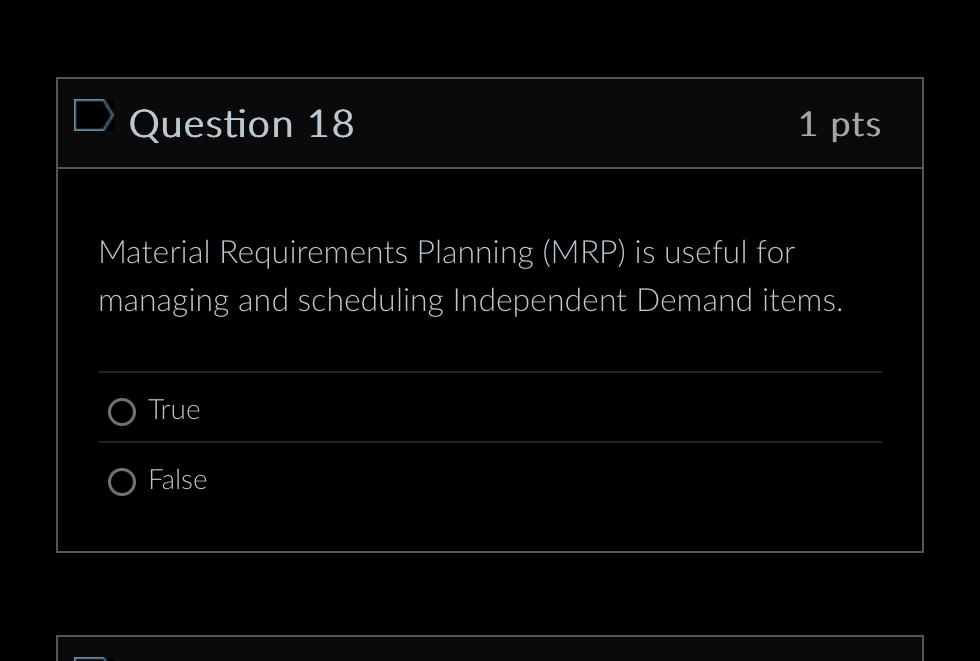Click the Question 18 heading text
The width and height of the screenshot is (980, 661).
point(241,123)
